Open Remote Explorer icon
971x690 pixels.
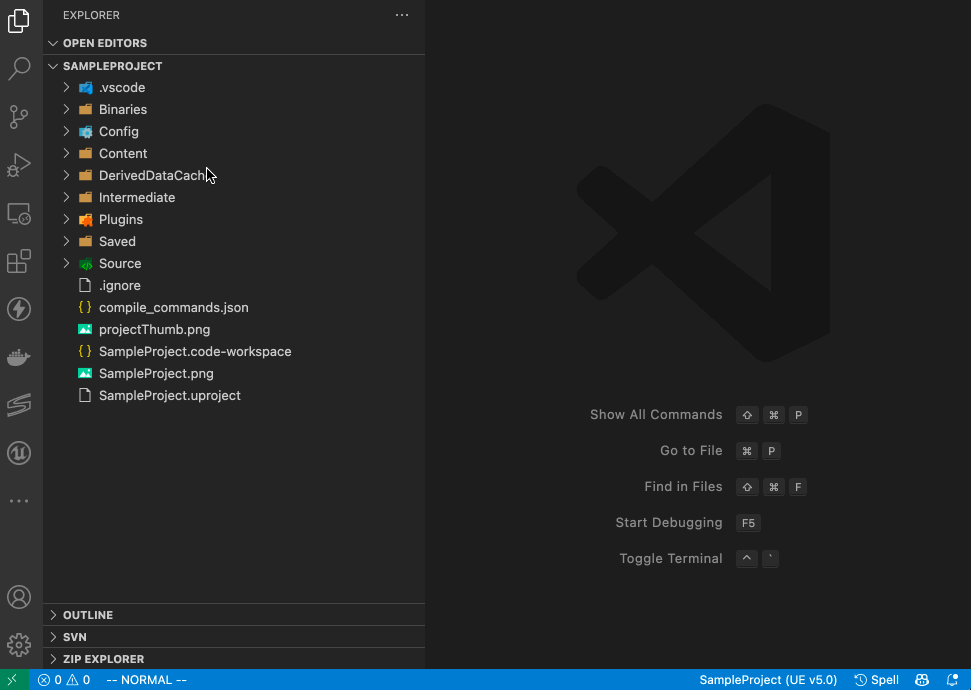tap(19, 214)
